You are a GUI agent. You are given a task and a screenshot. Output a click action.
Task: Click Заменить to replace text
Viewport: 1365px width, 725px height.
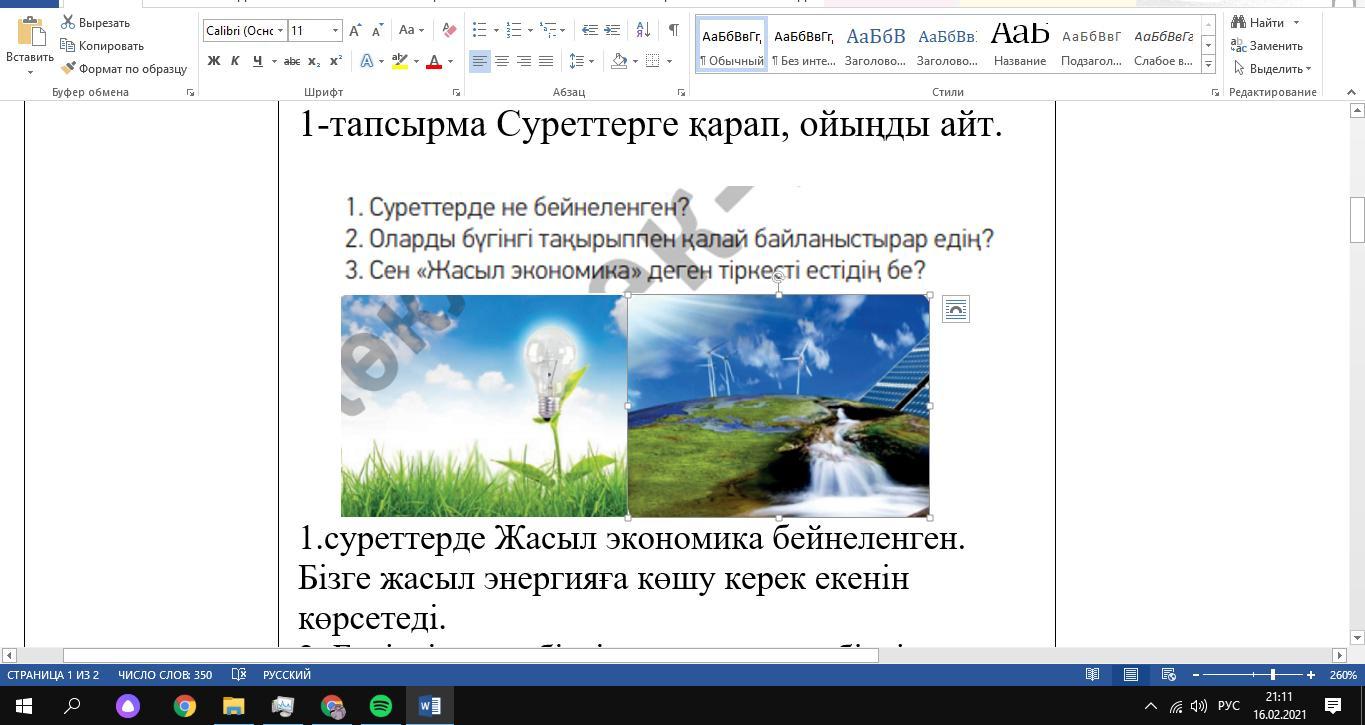pyautogui.click(x=1266, y=46)
